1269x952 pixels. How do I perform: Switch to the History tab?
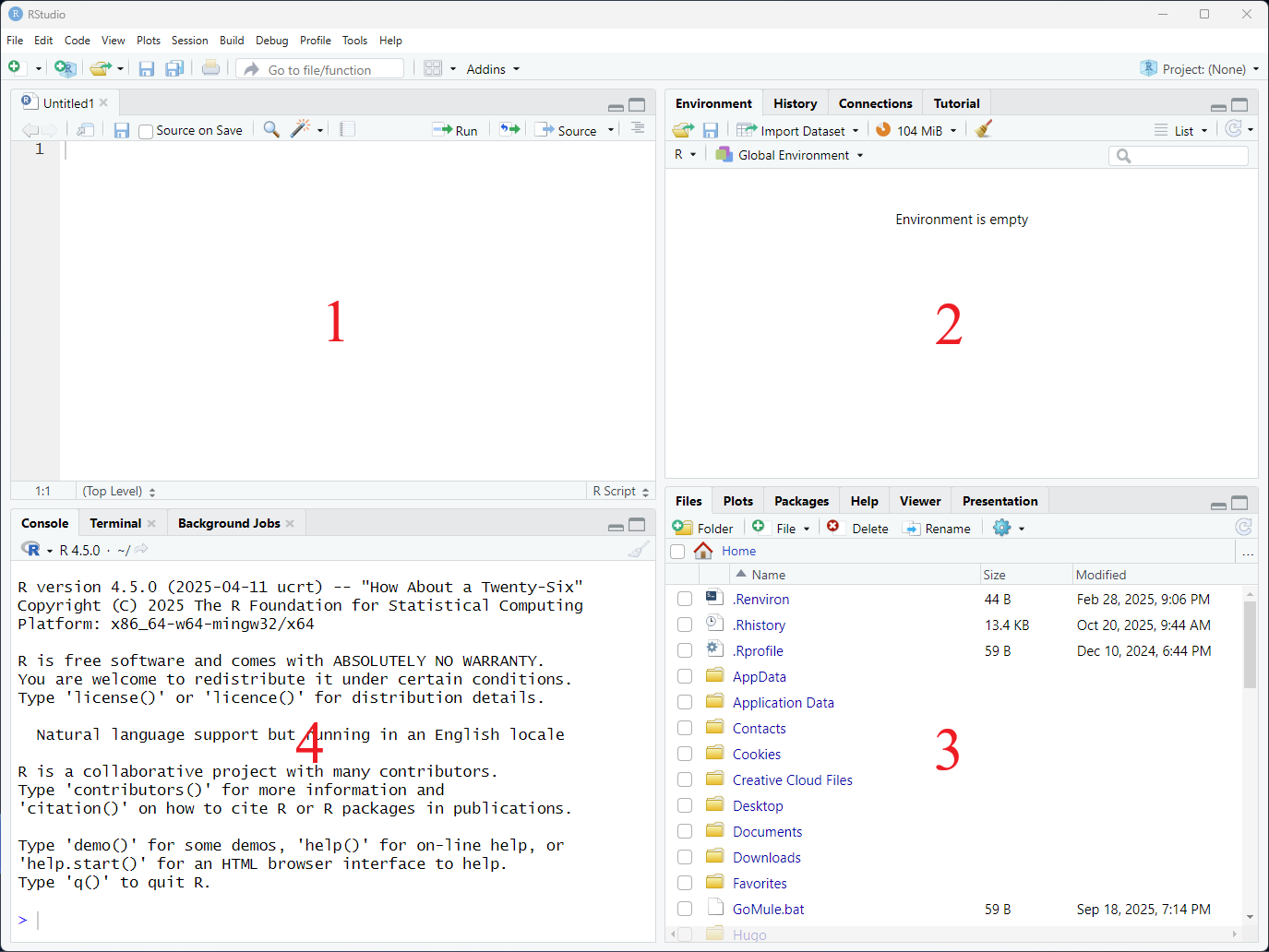(x=795, y=102)
